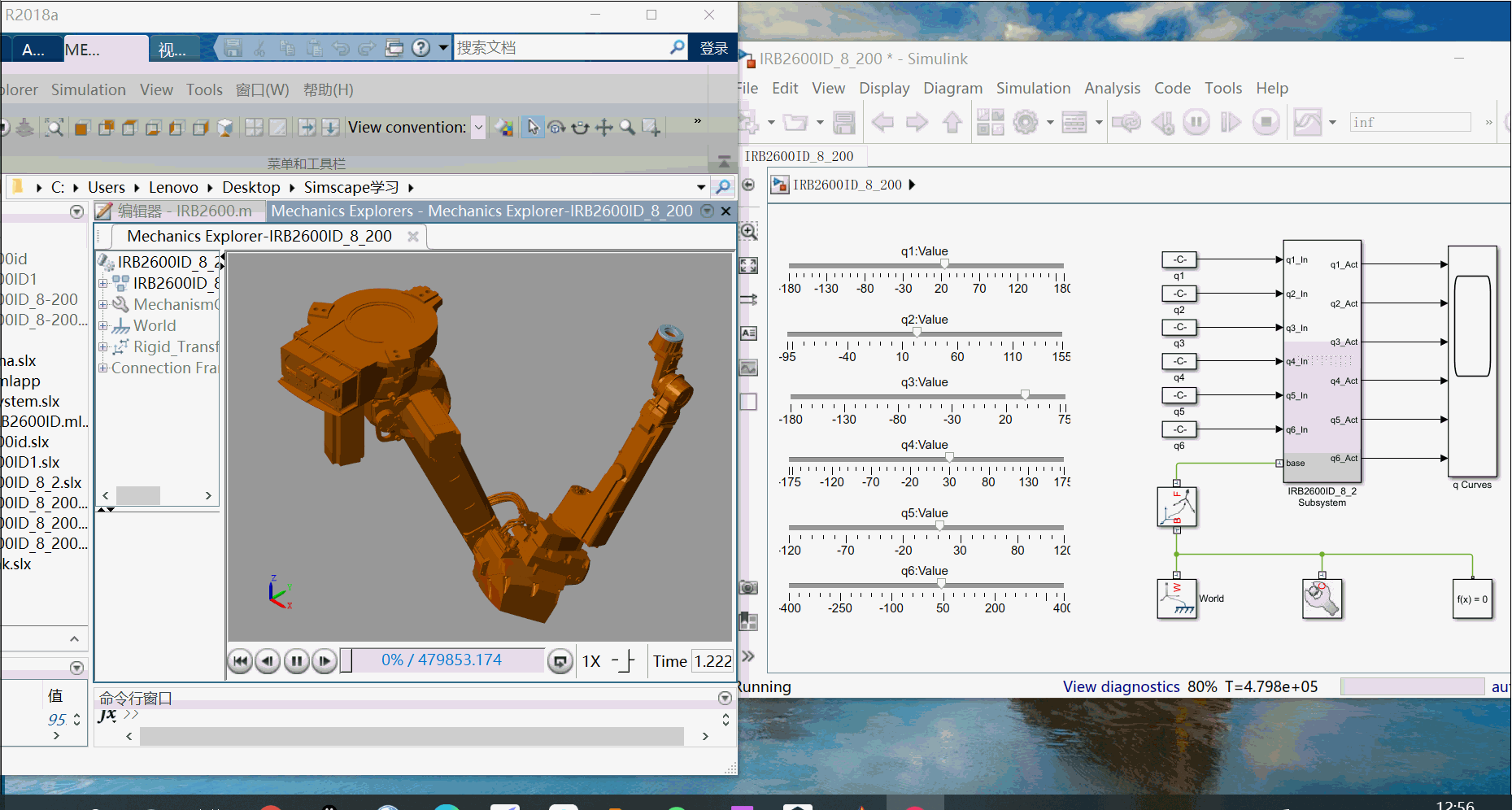This screenshot has height=810, width=1512.
Task: Select the Pan view tool
Action: point(603,128)
